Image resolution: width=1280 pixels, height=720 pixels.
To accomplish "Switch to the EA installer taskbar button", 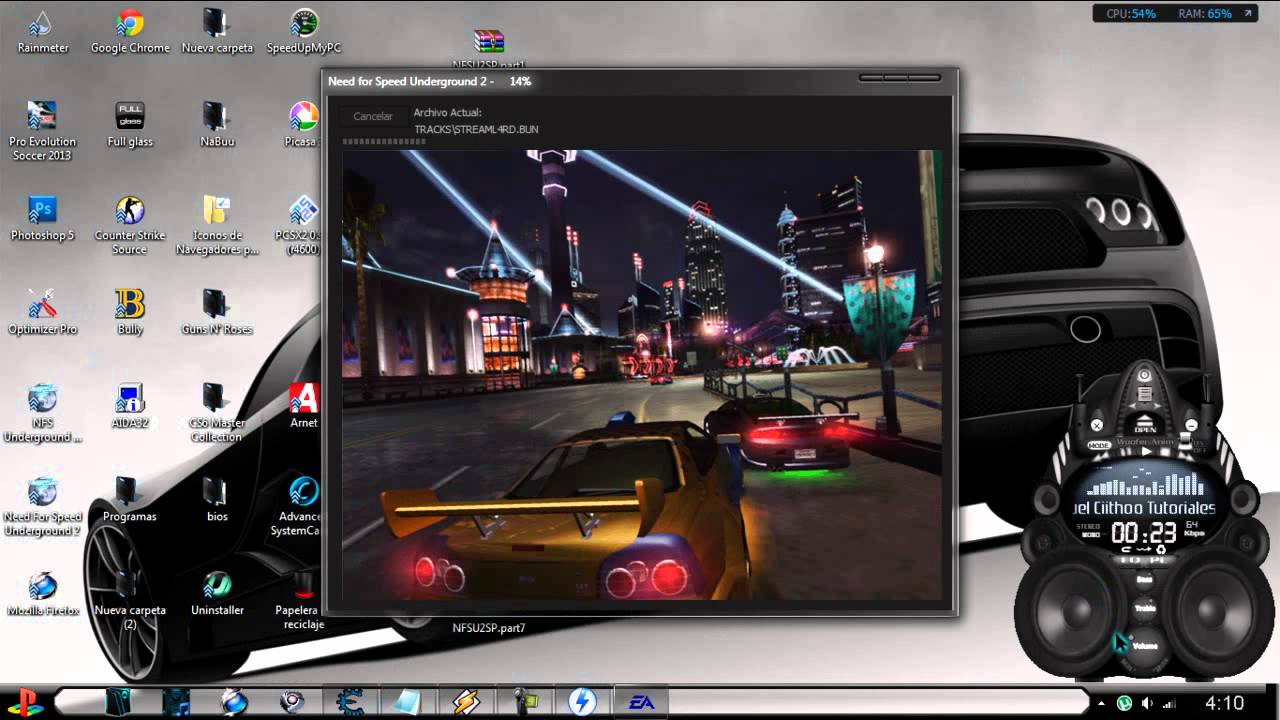I will [641, 702].
